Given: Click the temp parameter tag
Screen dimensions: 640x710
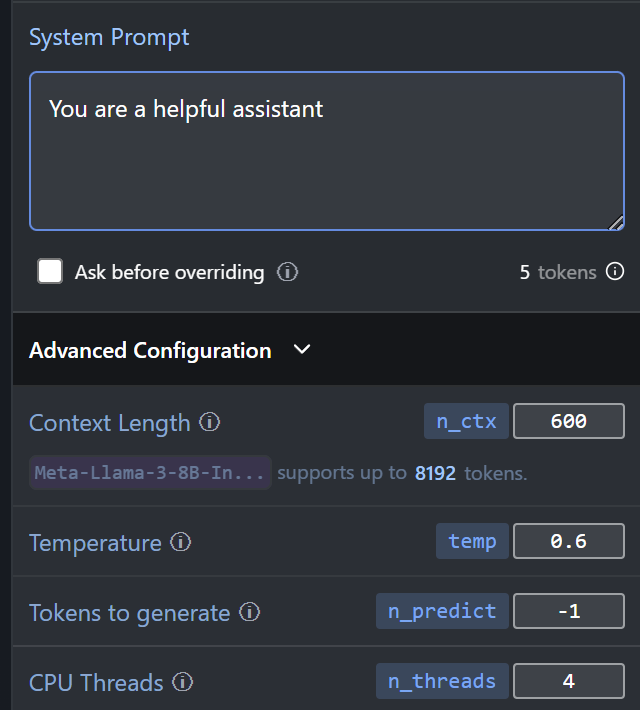Looking at the screenshot, I should click(472, 541).
